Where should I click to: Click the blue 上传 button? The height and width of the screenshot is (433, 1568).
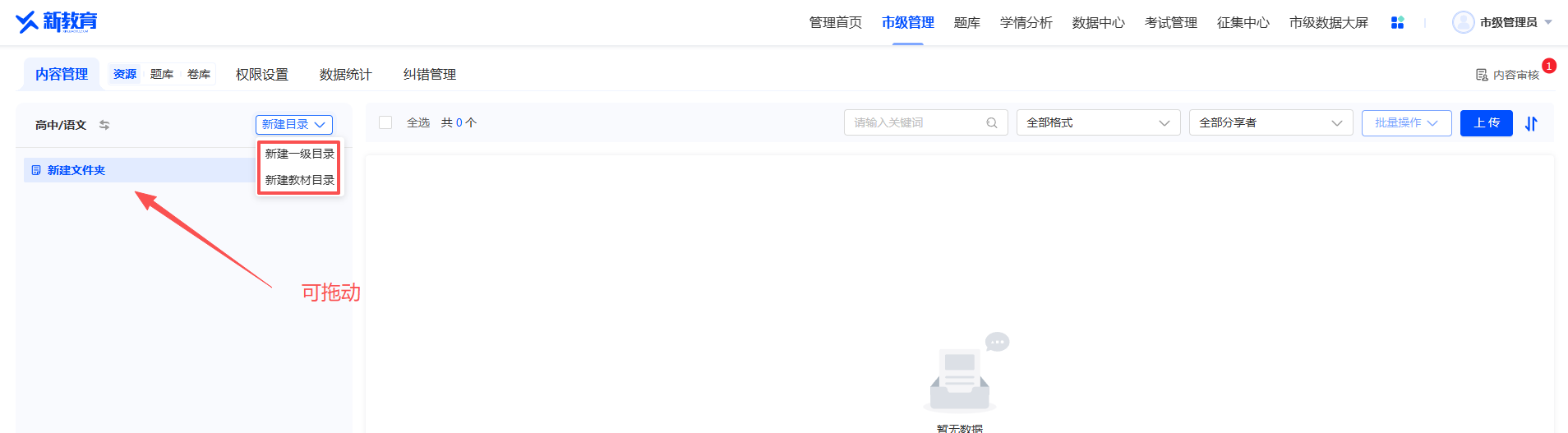pos(1486,122)
